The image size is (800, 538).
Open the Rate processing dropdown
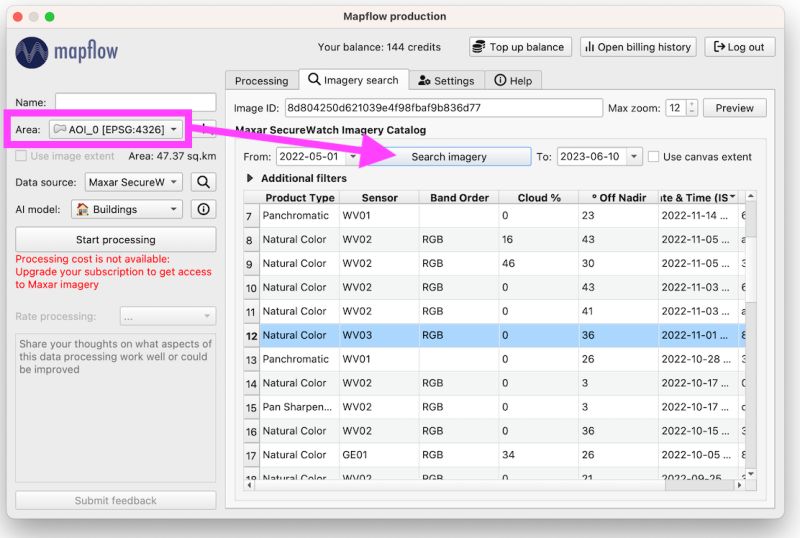[168, 316]
